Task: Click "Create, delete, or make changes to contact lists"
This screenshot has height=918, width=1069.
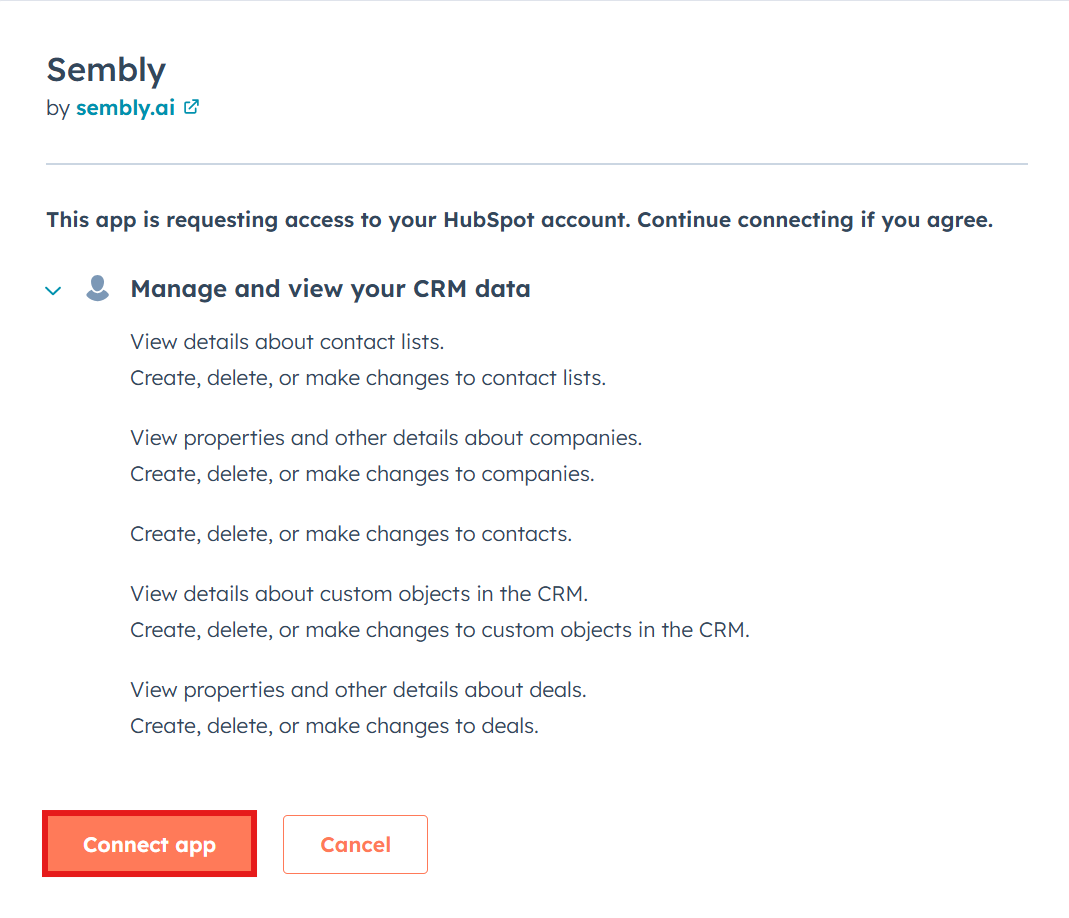Action: [x=368, y=378]
